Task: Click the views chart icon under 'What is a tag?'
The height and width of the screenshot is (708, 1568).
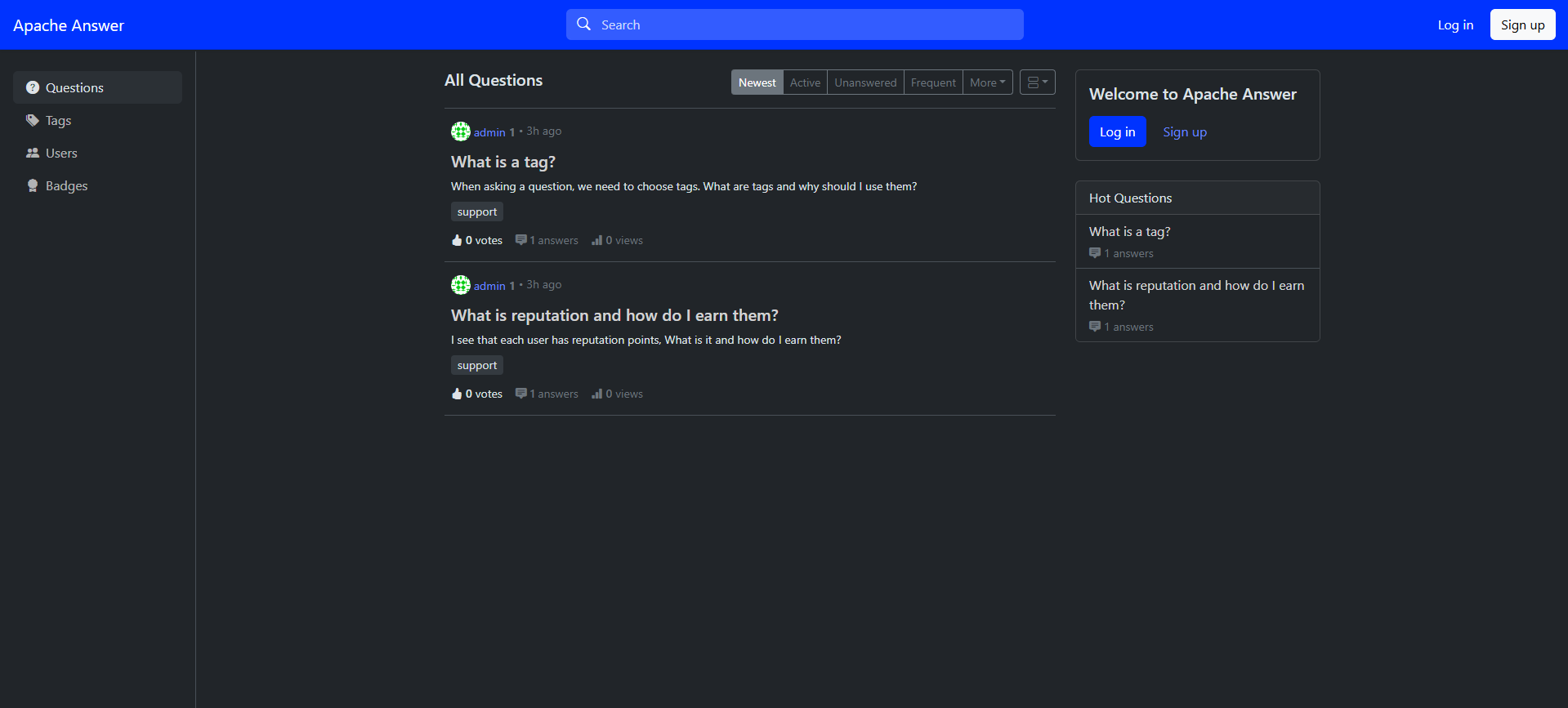Action: click(x=597, y=240)
